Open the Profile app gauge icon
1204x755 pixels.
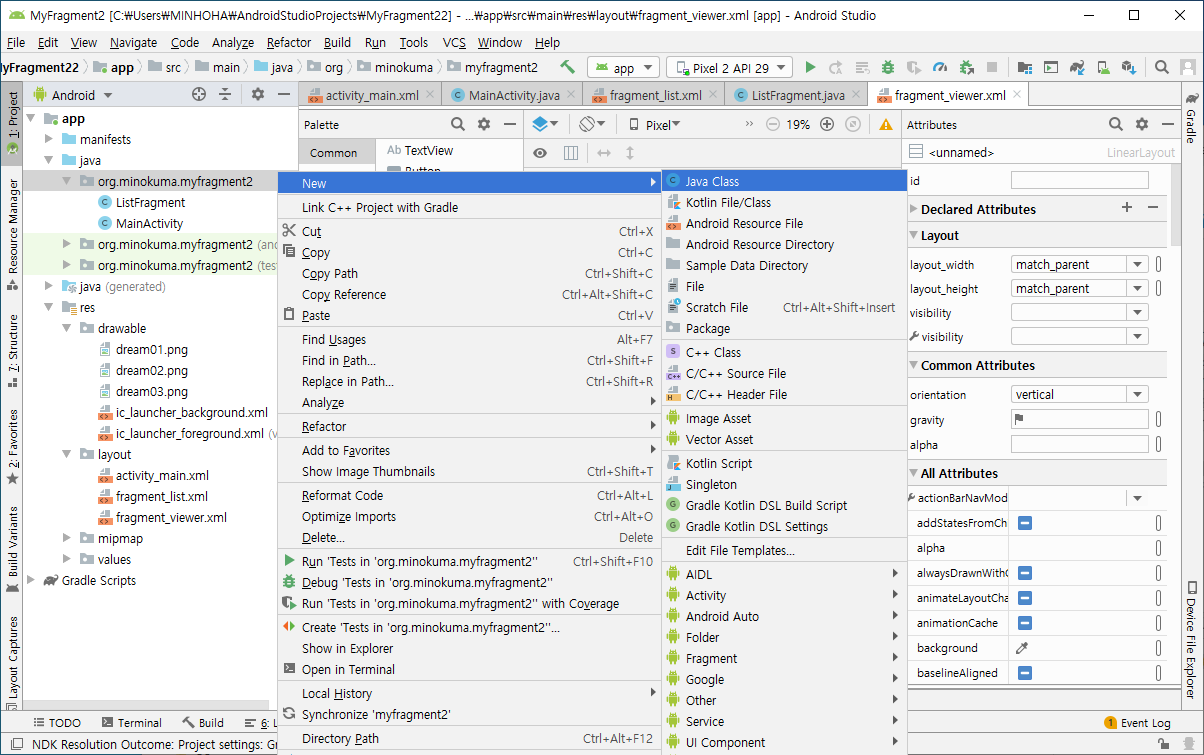pyautogui.click(x=940, y=67)
